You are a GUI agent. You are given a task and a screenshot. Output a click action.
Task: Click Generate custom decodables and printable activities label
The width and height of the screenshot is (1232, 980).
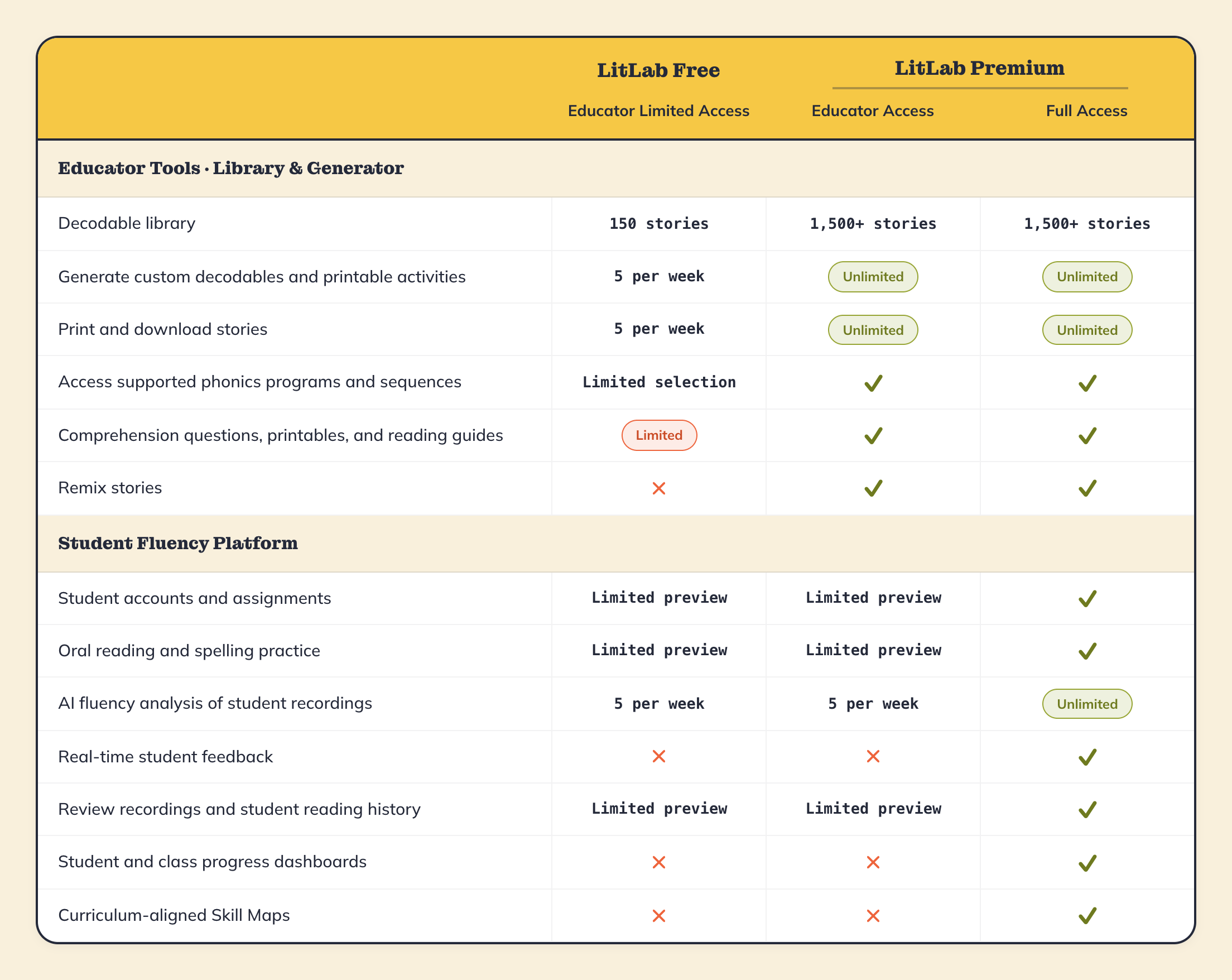click(x=262, y=277)
